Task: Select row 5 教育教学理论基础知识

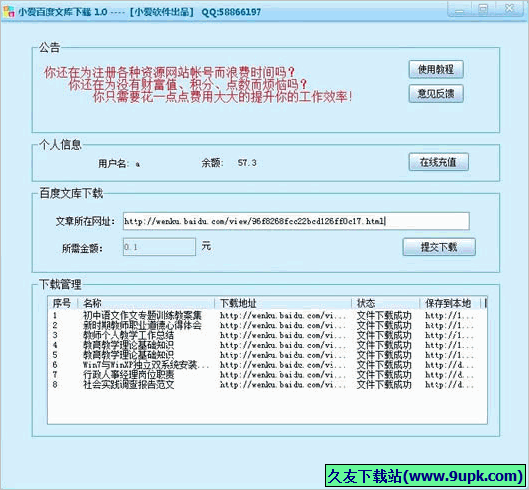Action: tap(267, 355)
